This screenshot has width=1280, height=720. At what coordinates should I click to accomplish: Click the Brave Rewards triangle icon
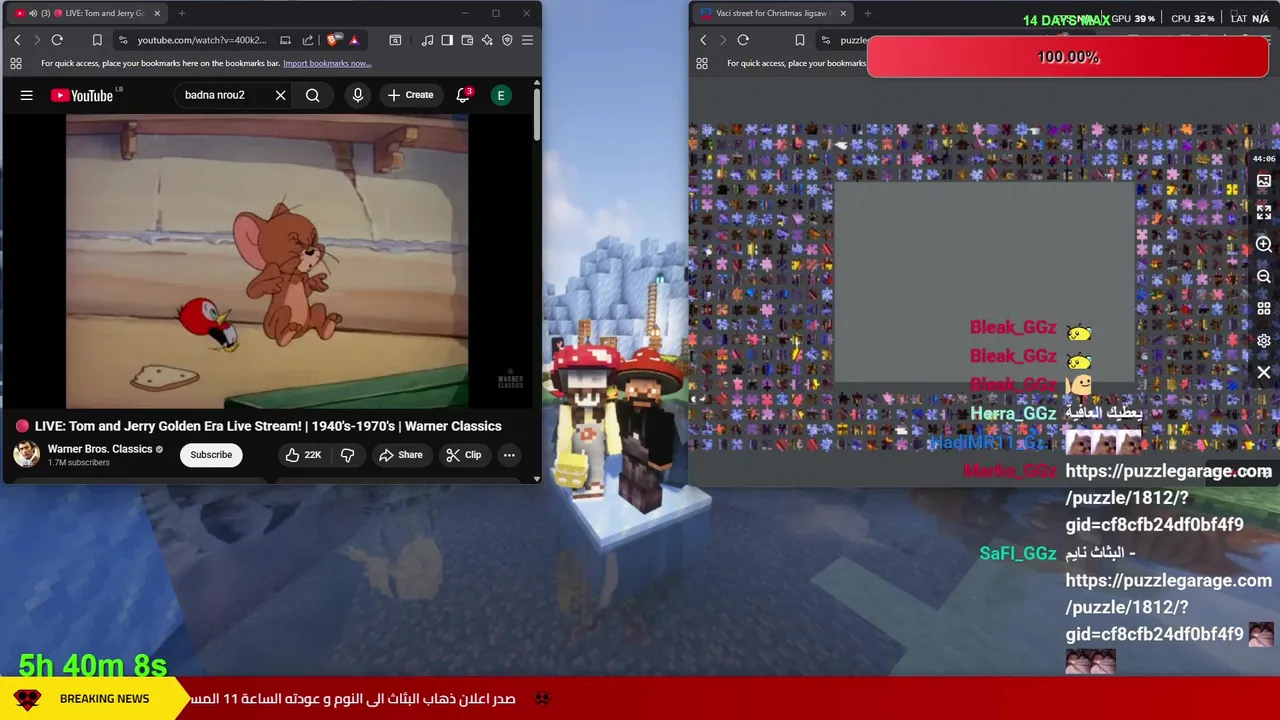click(354, 40)
